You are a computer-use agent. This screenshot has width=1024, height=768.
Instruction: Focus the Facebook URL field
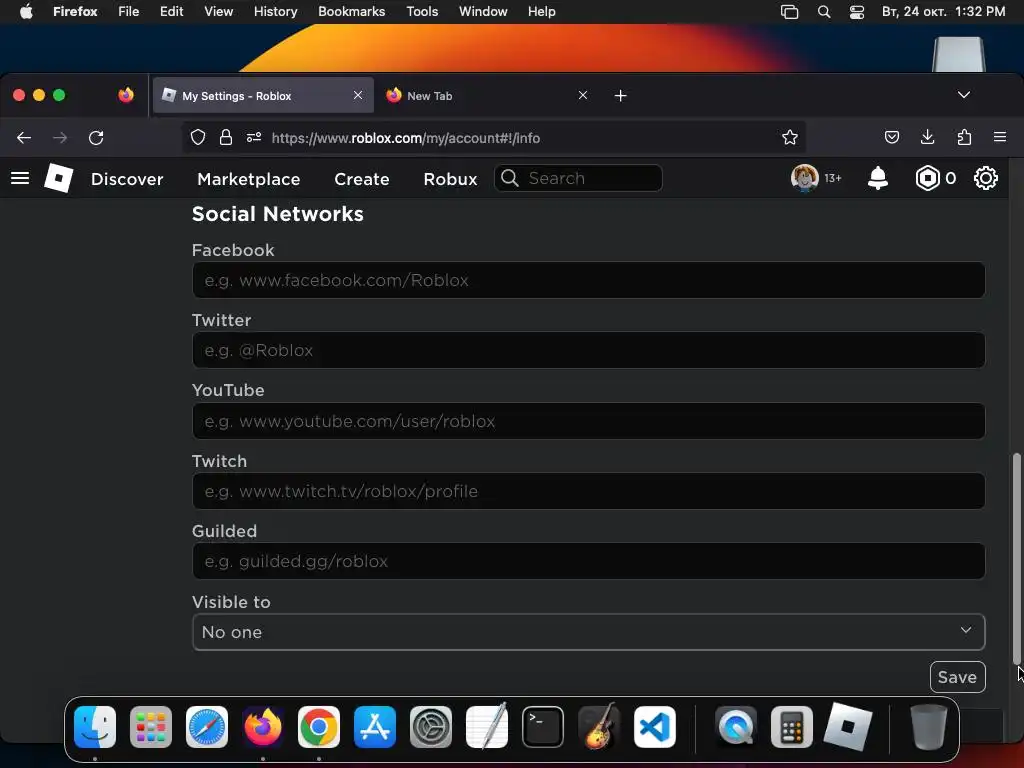(x=588, y=280)
